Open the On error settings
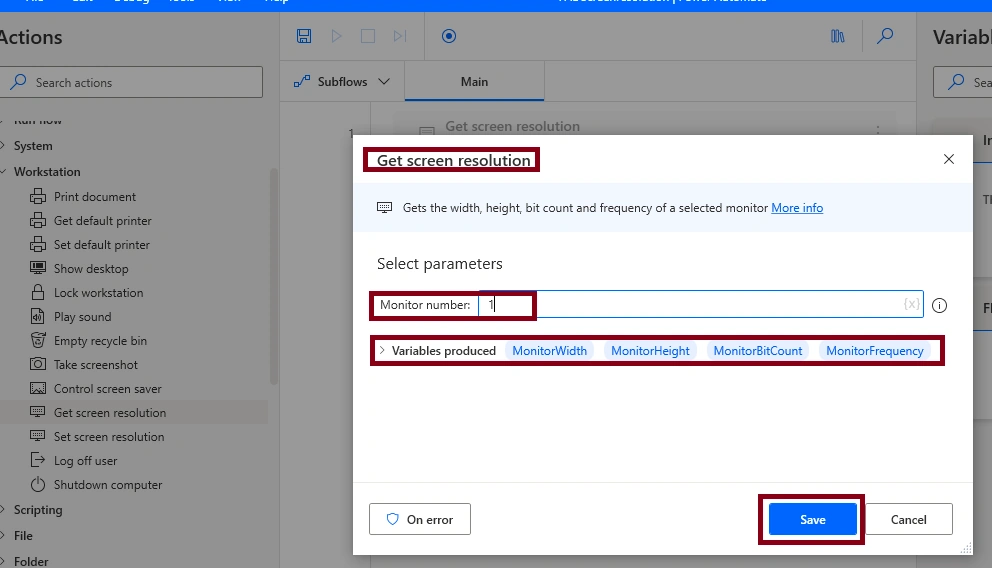The height and width of the screenshot is (568, 992). pos(419,519)
